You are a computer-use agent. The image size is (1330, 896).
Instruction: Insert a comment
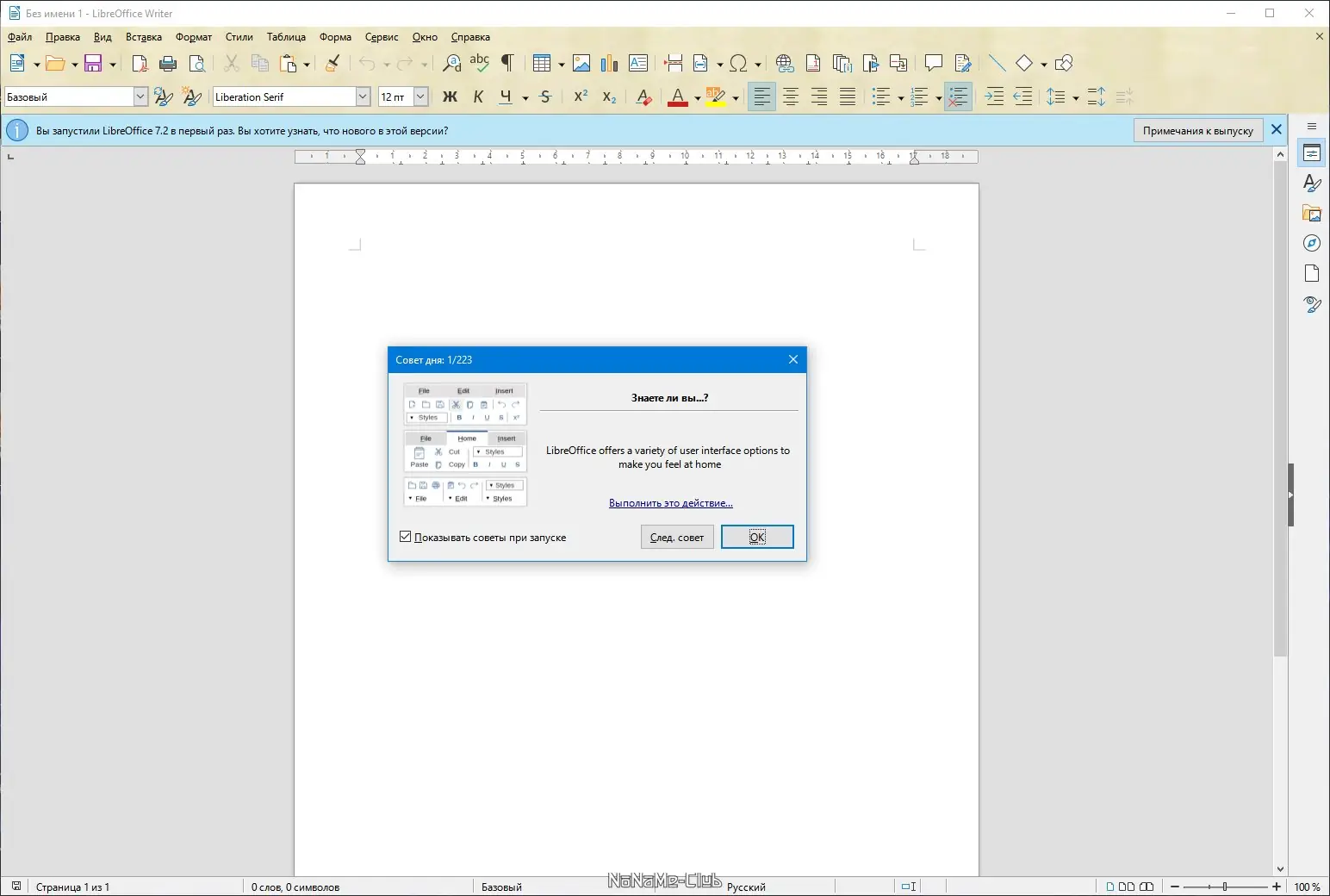click(x=933, y=63)
